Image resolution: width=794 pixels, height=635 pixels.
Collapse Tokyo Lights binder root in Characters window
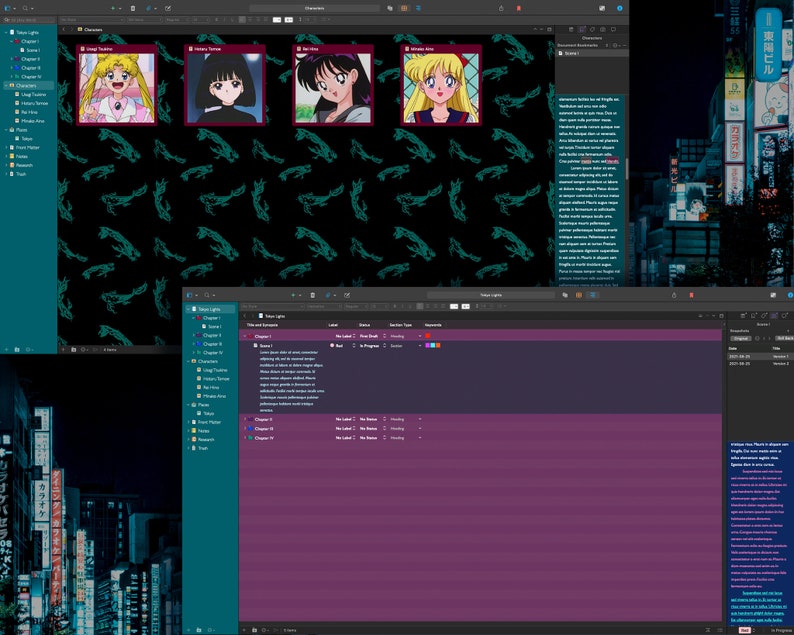coord(6,32)
